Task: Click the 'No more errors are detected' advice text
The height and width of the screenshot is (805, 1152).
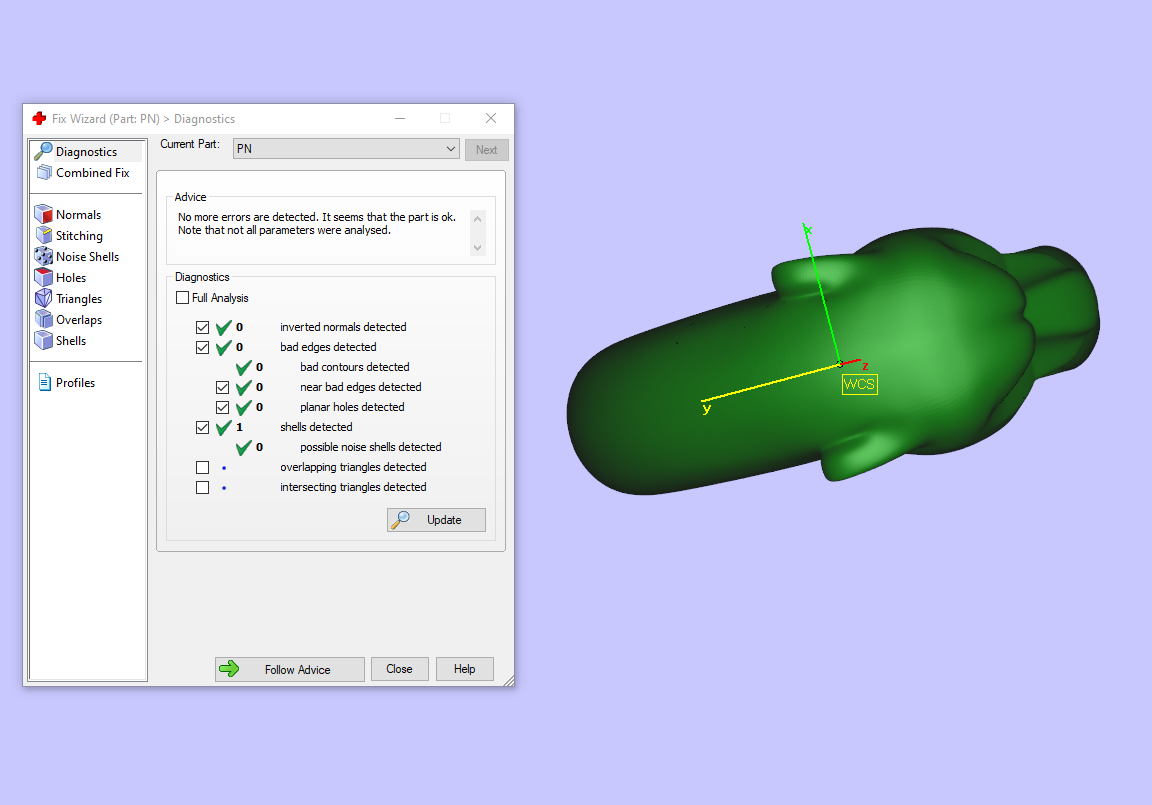Action: (x=317, y=223)
